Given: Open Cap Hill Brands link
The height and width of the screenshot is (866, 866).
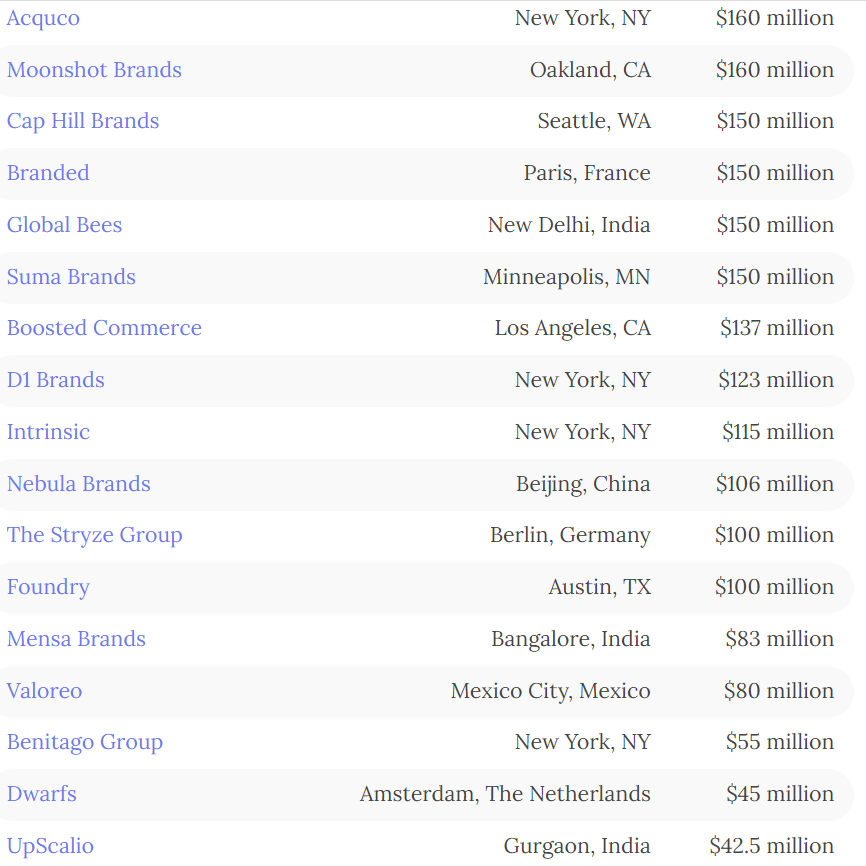Looking at the screenshot, I should (x=83, y=121).
